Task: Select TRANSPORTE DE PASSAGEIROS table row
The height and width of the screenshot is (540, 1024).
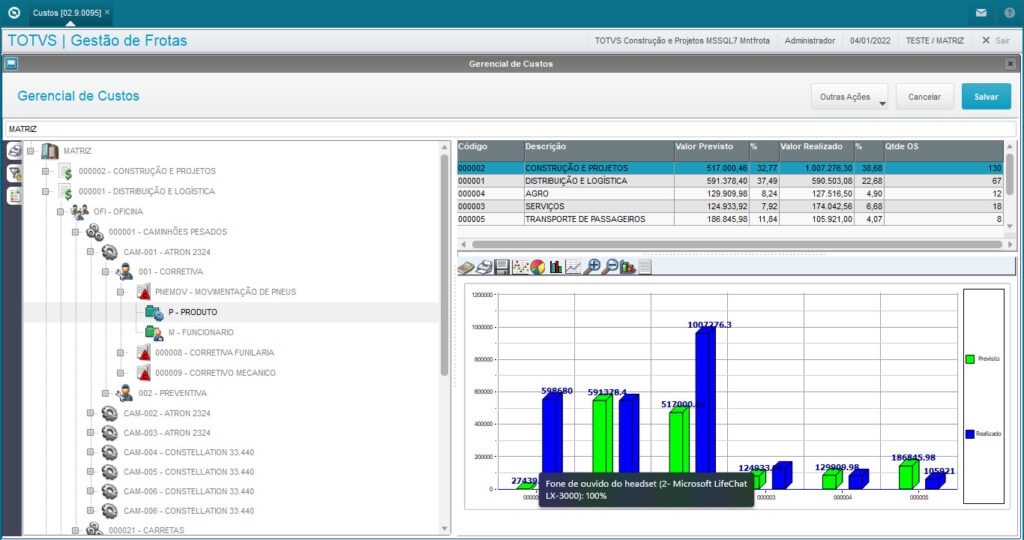Action: point(729,219)
